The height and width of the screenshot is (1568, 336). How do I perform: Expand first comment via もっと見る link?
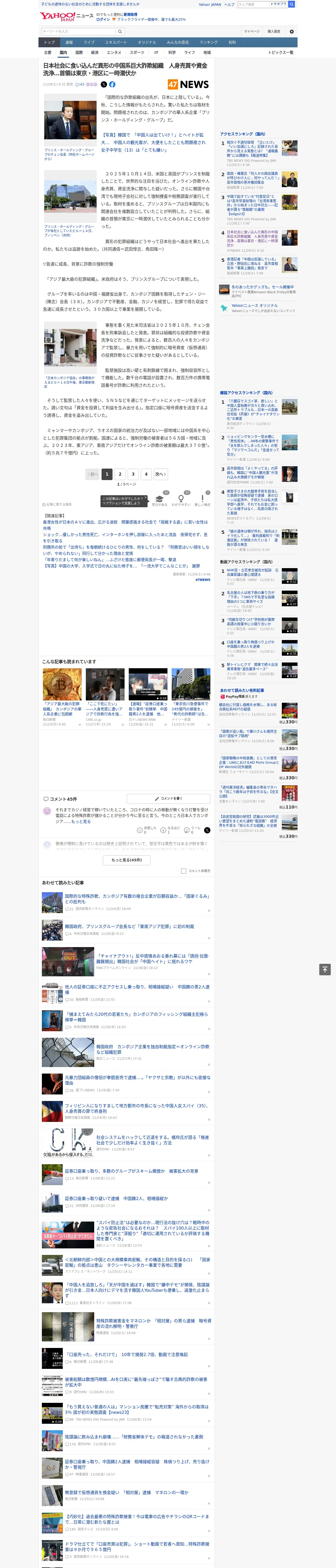[x=81, y=822]
